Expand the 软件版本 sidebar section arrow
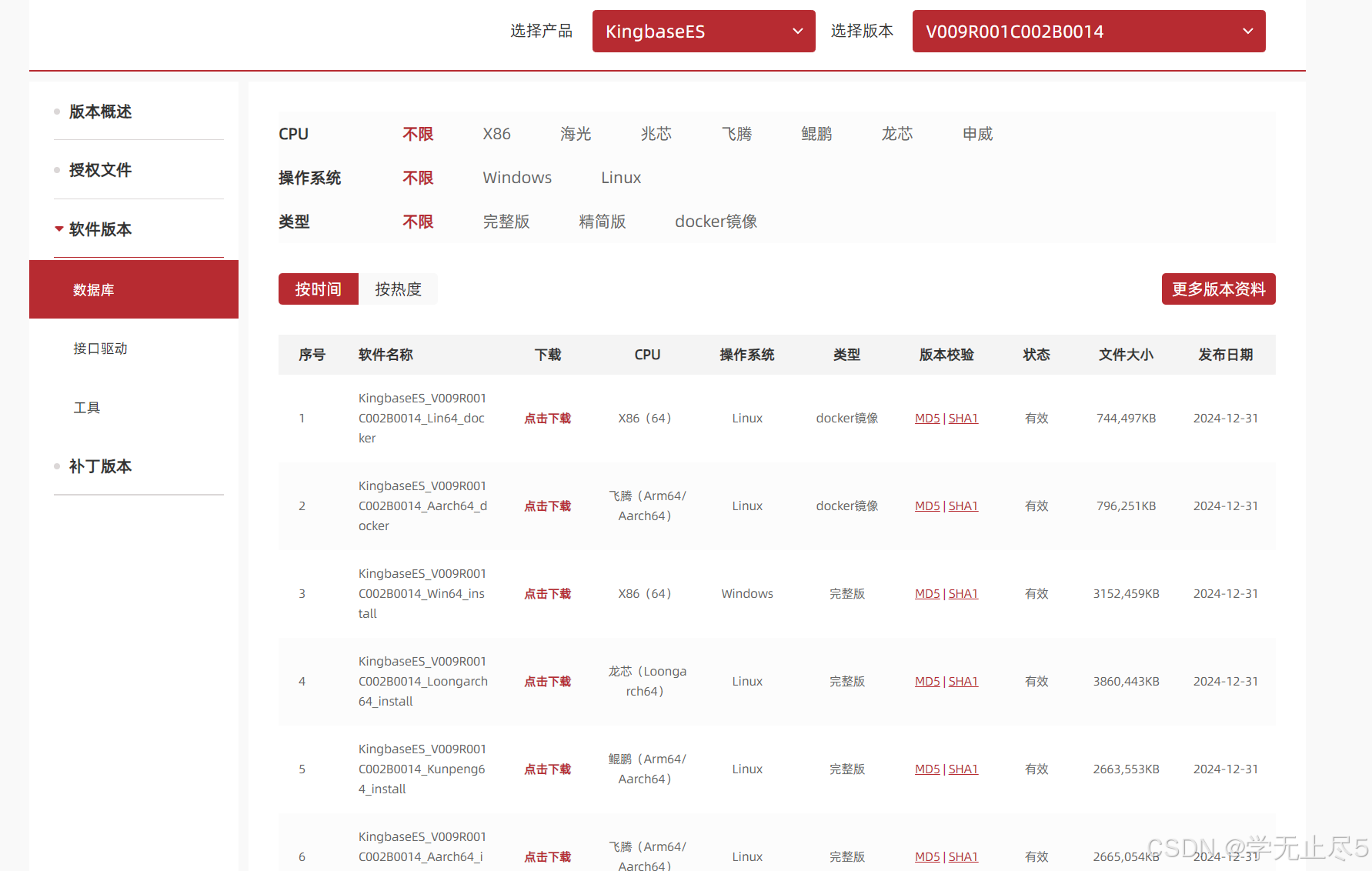 59,229
